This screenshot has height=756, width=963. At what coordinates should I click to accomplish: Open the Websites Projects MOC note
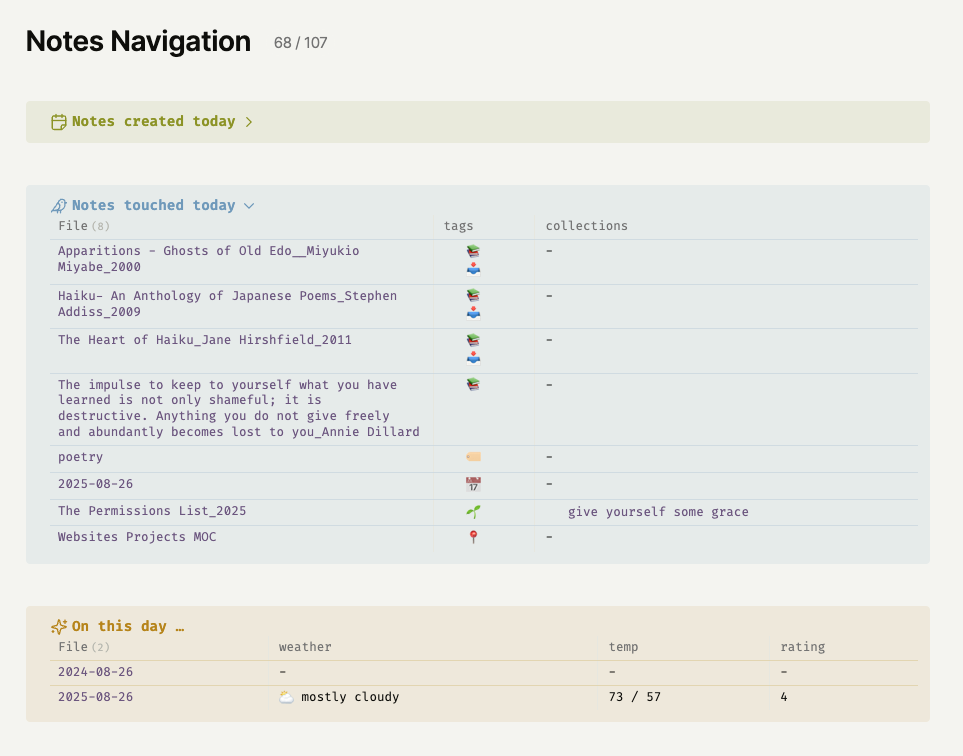(137, 537)
